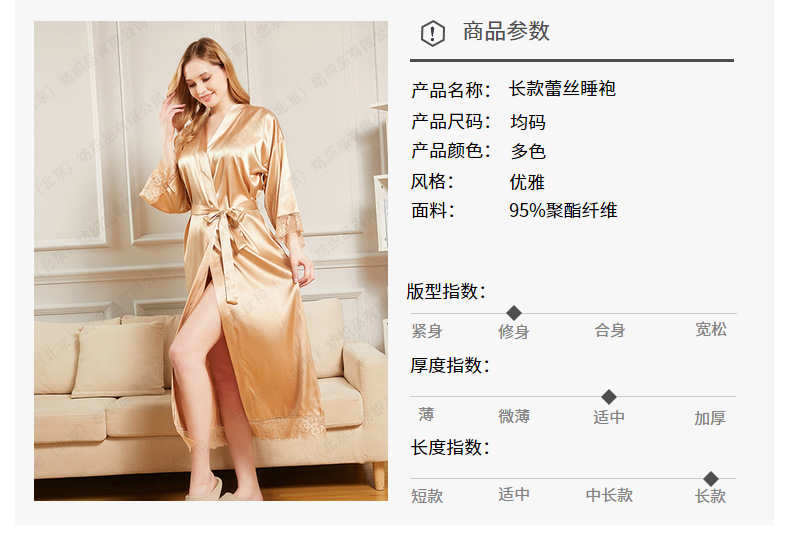Choose 宽松 on the fit scale

tap(711, 329)
